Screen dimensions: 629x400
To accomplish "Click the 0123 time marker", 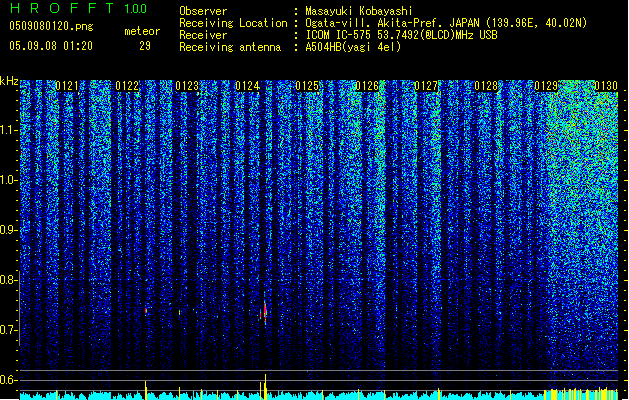I will [187, 86].
